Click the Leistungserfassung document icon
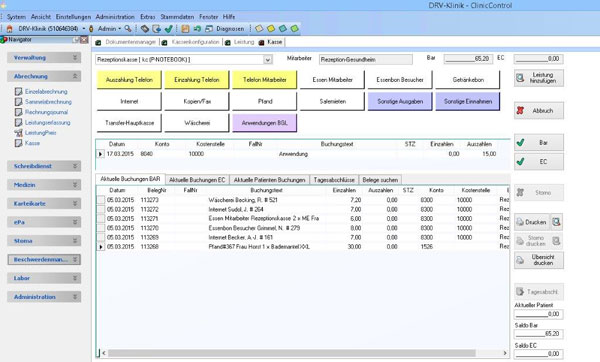 coord(18,122)
